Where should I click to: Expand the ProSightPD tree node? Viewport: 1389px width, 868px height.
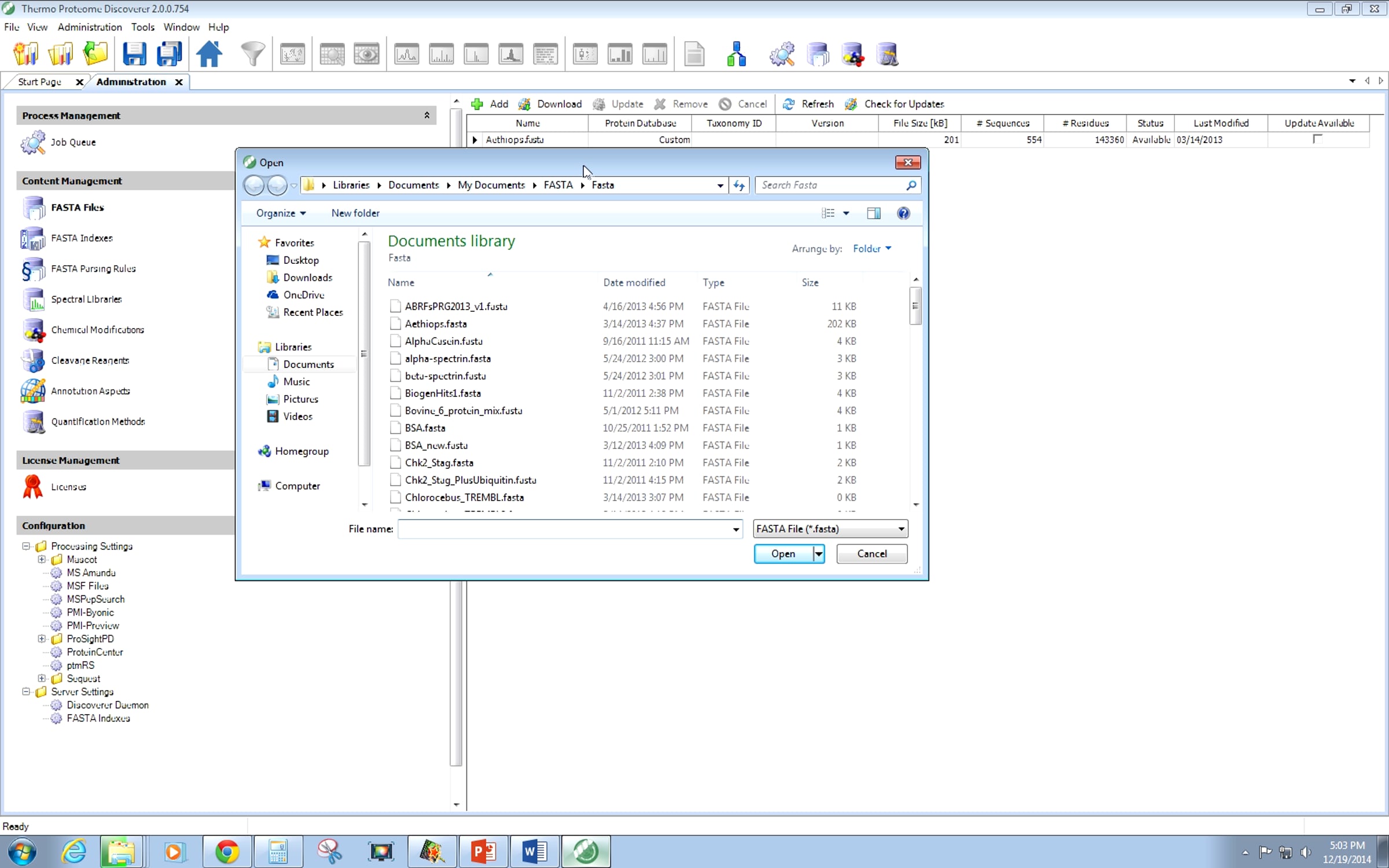click(42, 639)
